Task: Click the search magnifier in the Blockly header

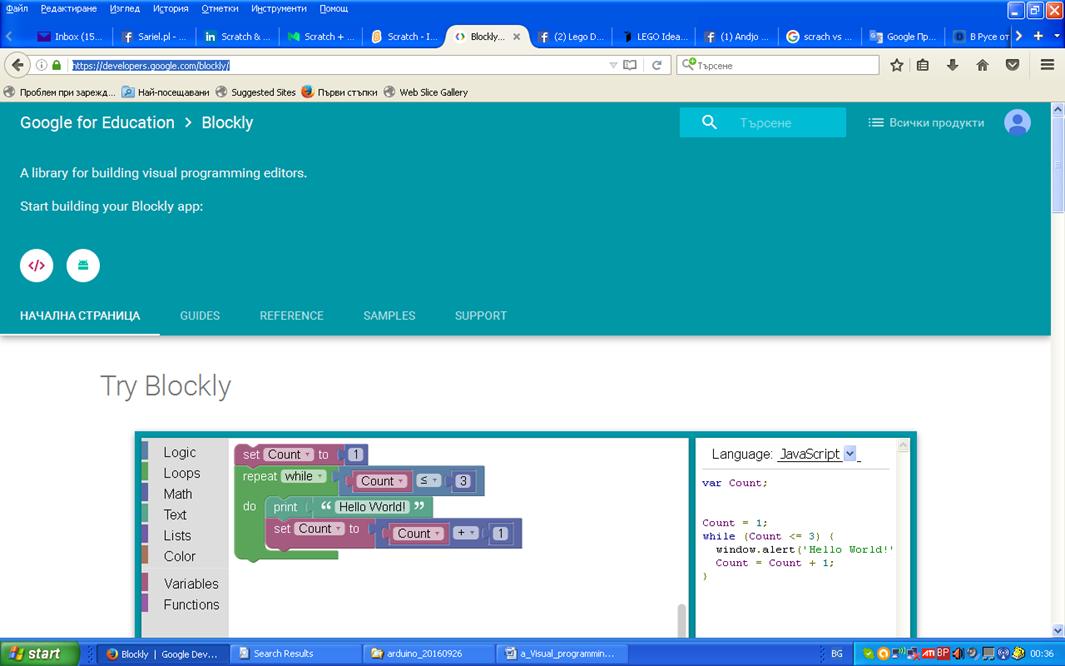Action: point(708,121)
